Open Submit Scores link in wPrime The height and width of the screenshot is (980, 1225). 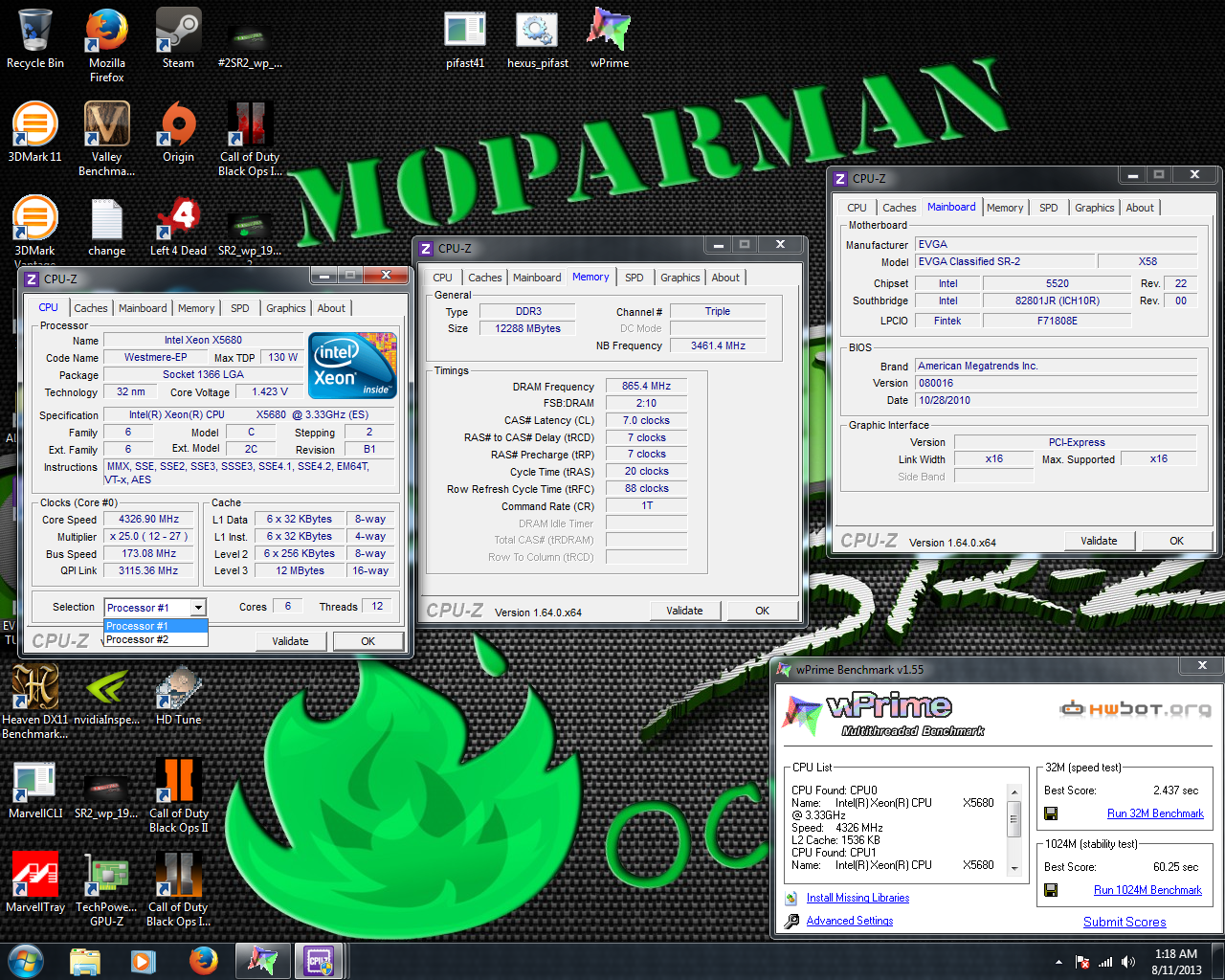click(x=1125, y=922)
